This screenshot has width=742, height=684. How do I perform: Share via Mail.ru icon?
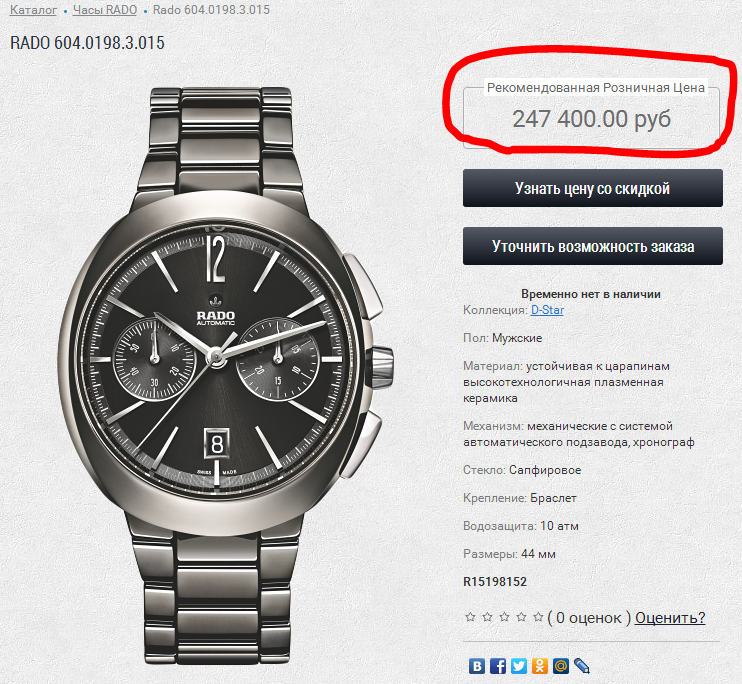coord(561,665)
